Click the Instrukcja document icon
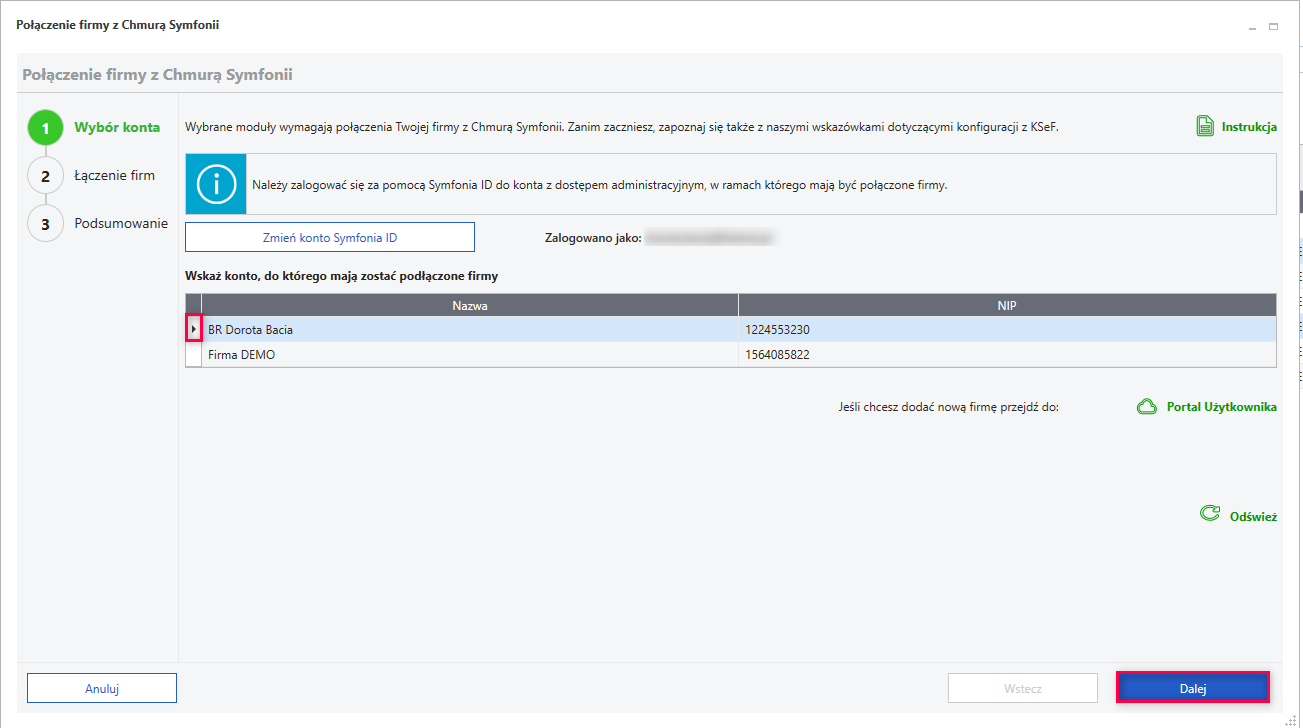This screenshot has height=728, width=1303. pyautogui.click(x=1205, y=127)
